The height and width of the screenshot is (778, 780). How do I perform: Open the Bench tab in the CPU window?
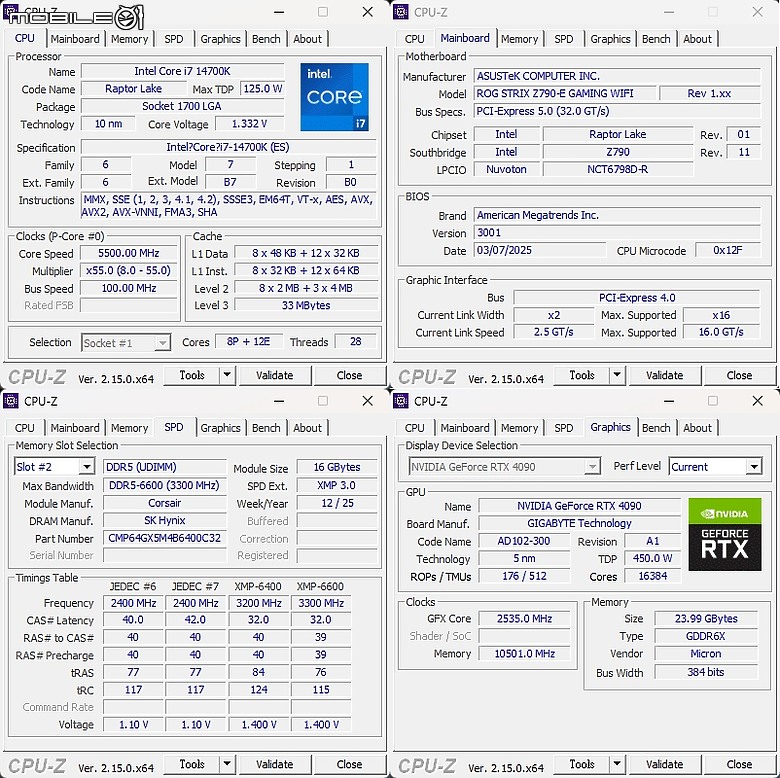click(x=266, y=39)
